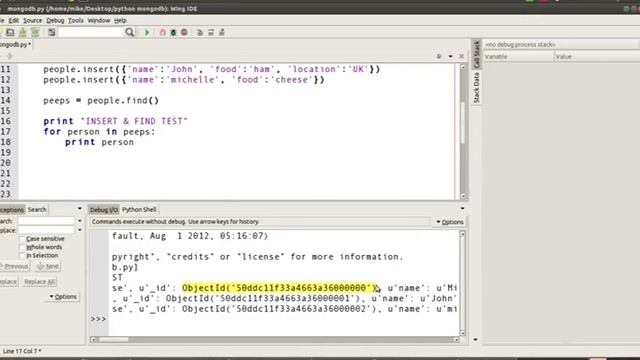640x360 pixels.
Task: Open the Search panel Options dropdown
Action: (x=63, y=297)
